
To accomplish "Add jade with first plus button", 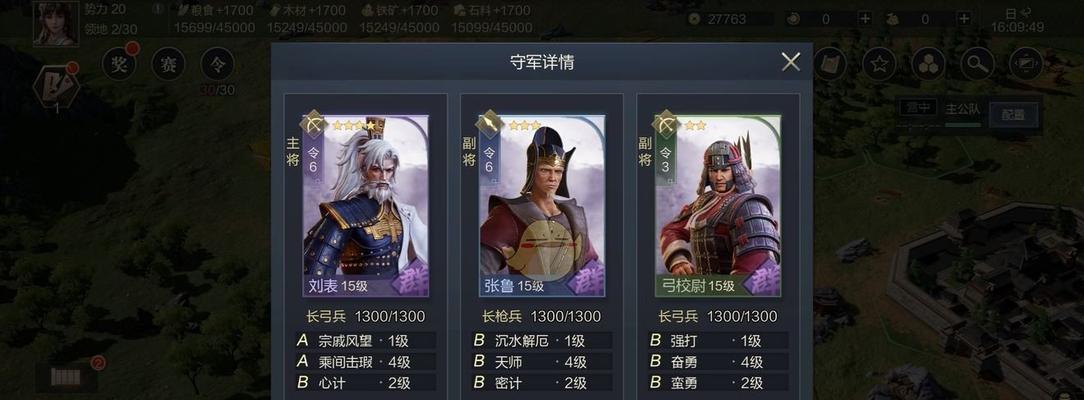I will click(x=865, y=19).
